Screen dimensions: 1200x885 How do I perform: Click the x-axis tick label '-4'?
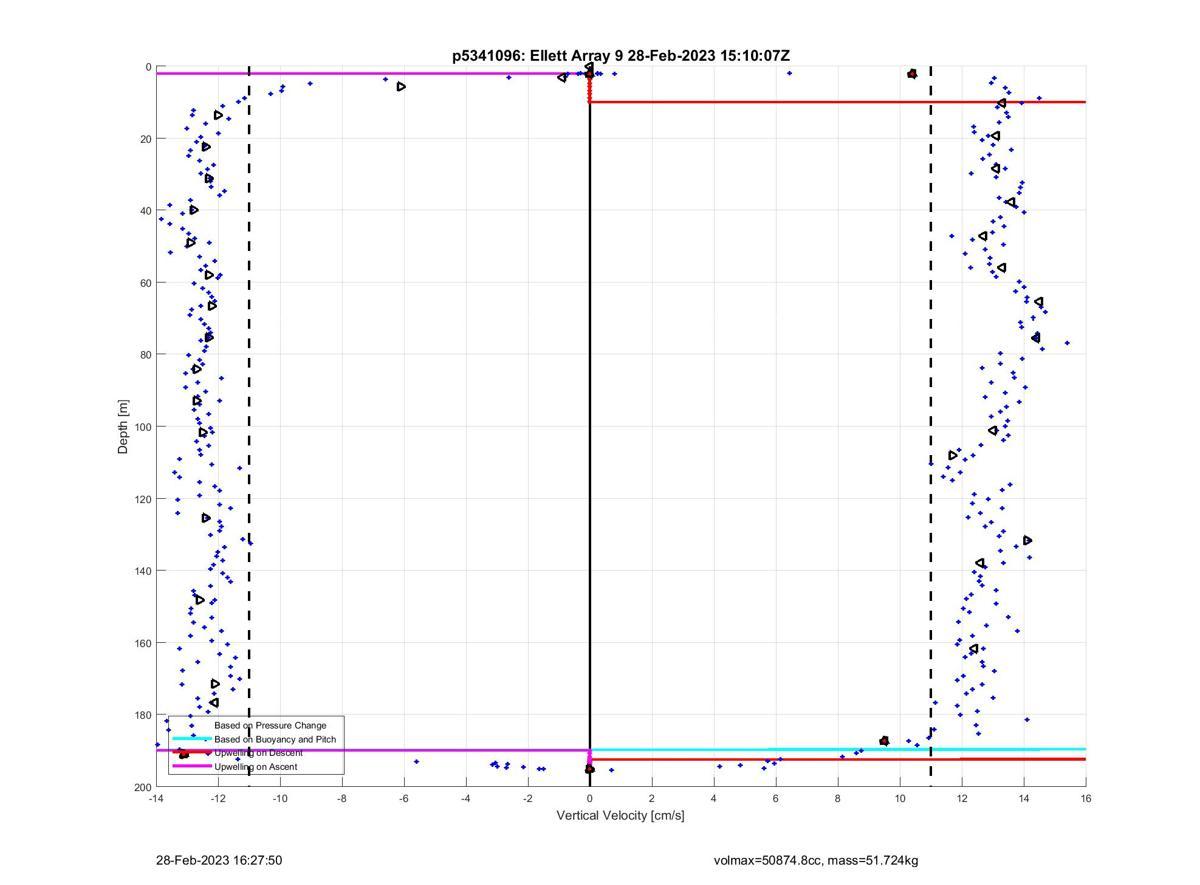pyautogui.click(x=466, y=798)
